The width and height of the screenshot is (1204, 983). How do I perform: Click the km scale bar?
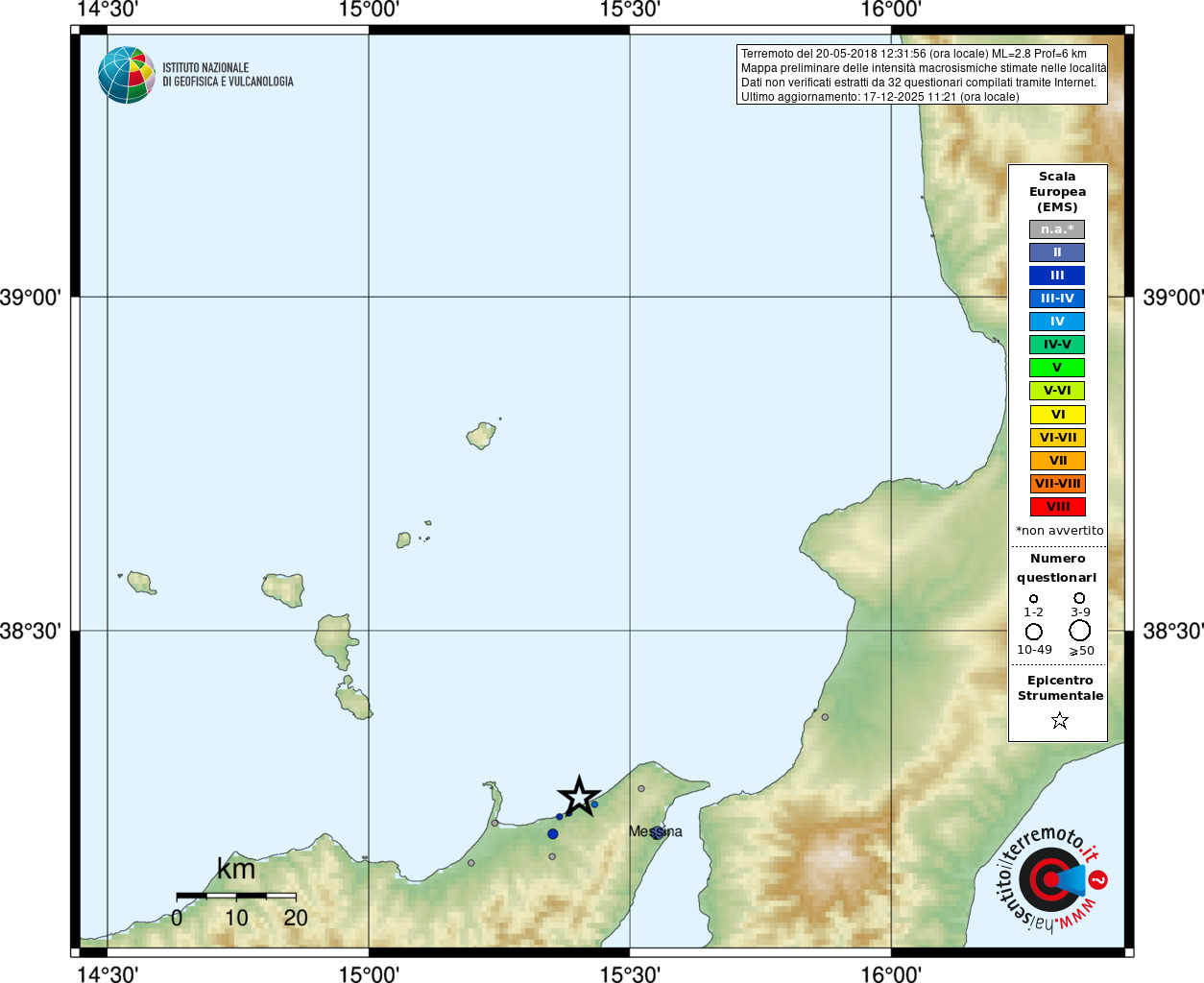pyautogui.click(x=236, y=896)
